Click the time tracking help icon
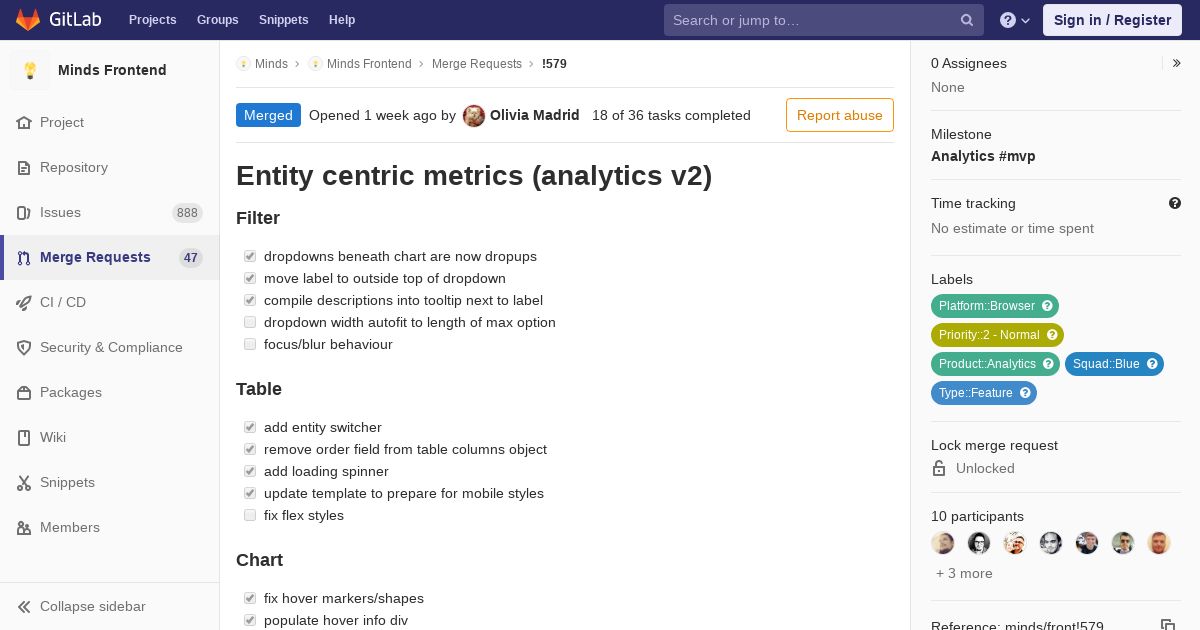 [x=1175, y=203]
